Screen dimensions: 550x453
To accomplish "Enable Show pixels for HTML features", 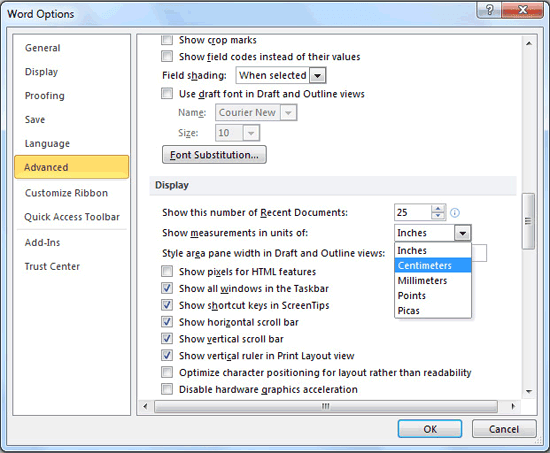I will tap(167, 271).
